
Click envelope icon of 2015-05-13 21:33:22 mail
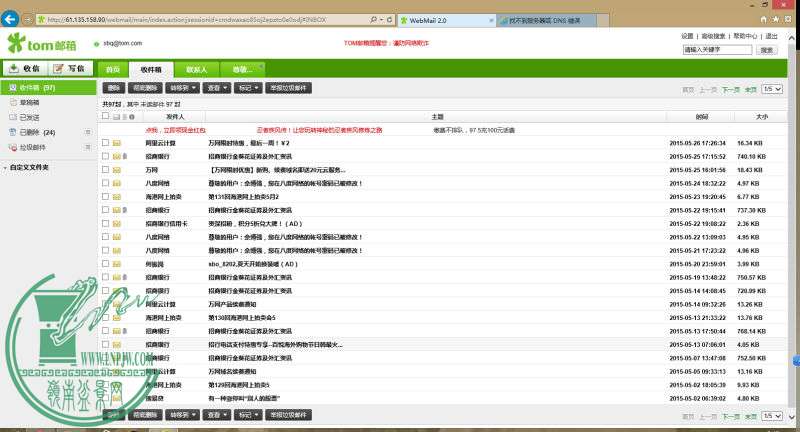(x=116, y=317)
